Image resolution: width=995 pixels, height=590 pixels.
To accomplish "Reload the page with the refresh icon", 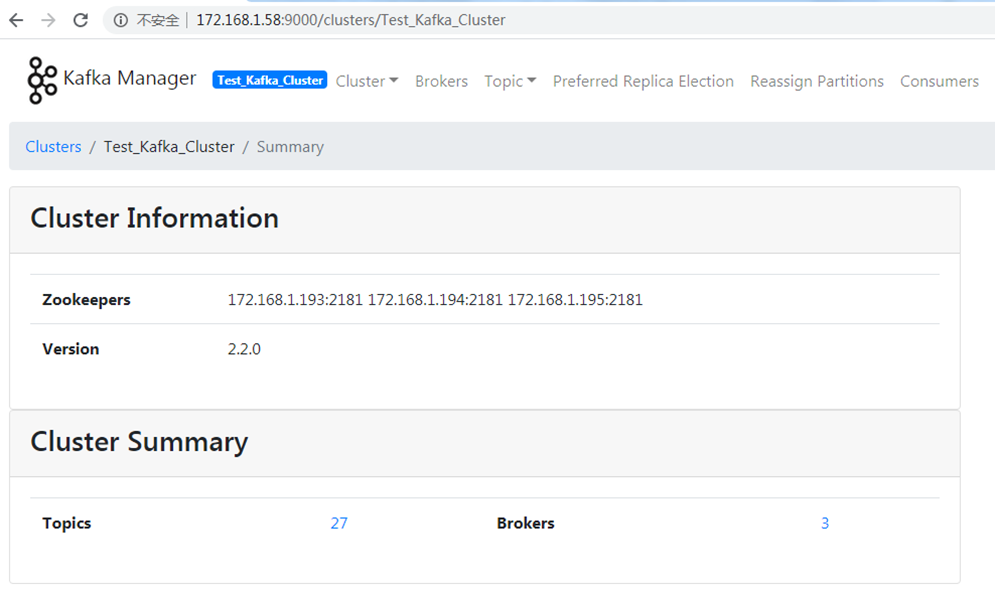I will [81, 20].
